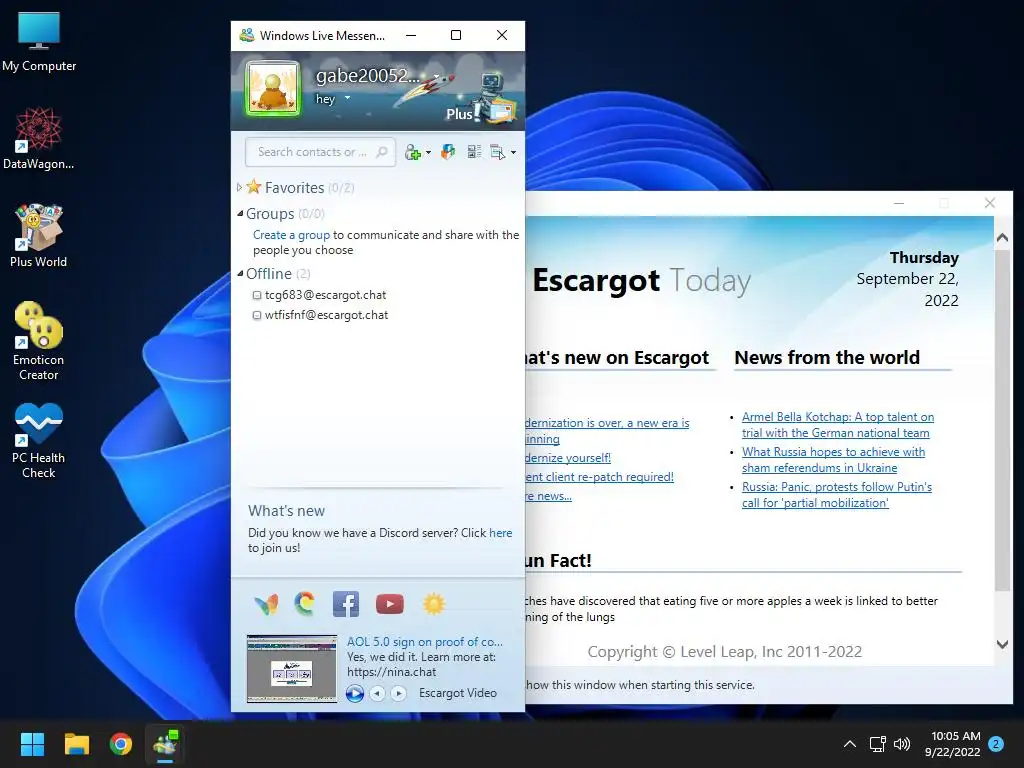The width and height of the screenshot is (1024, 768).
Task: Open Armel Bella Kotchap news link
Action: tap(838, 424)
